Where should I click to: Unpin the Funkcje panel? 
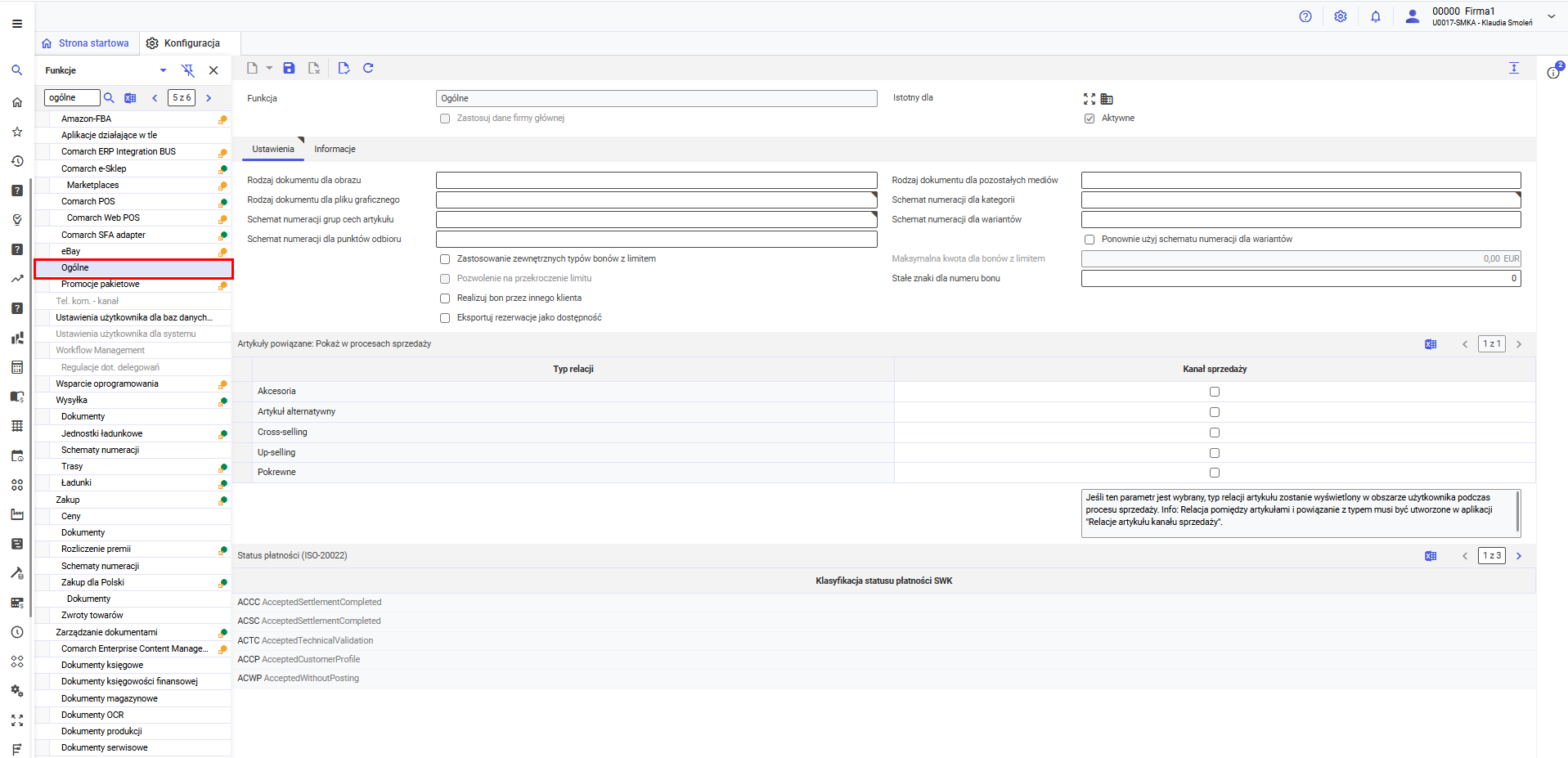coord(188,70)
